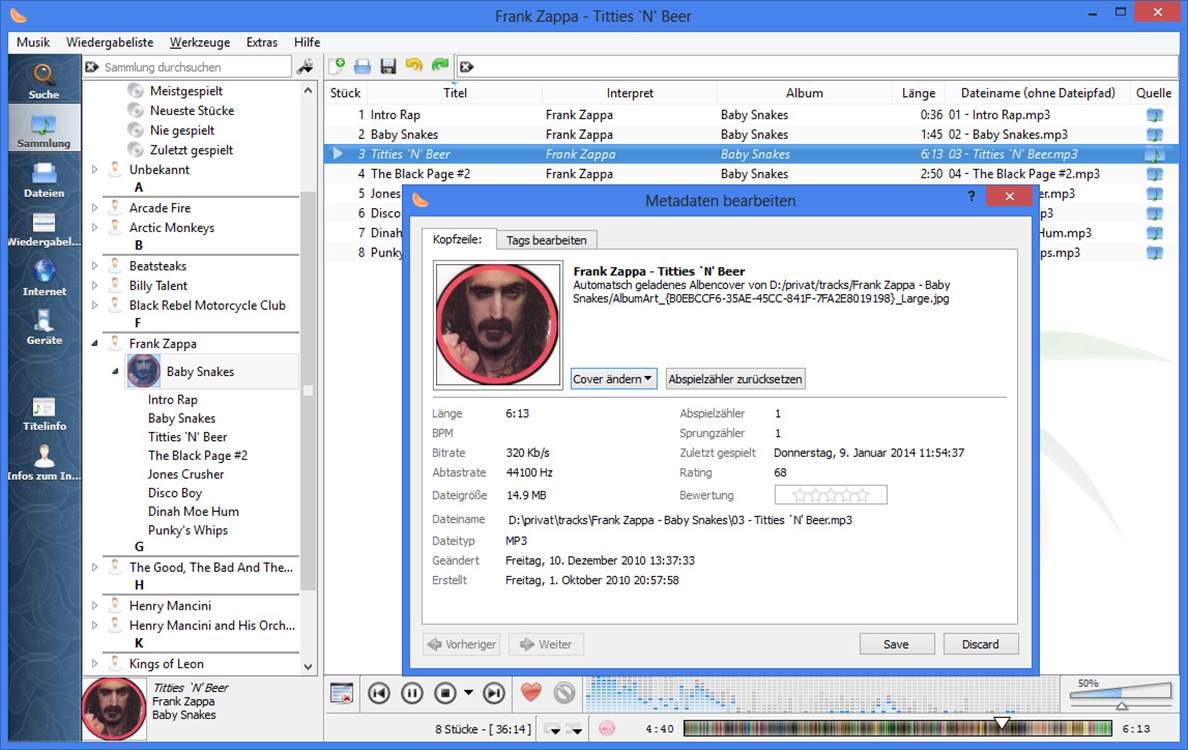The height and width of the screenshot is (750, 1188).
Task: Open the Hilfe menu
Action: [x=307, y=42]
